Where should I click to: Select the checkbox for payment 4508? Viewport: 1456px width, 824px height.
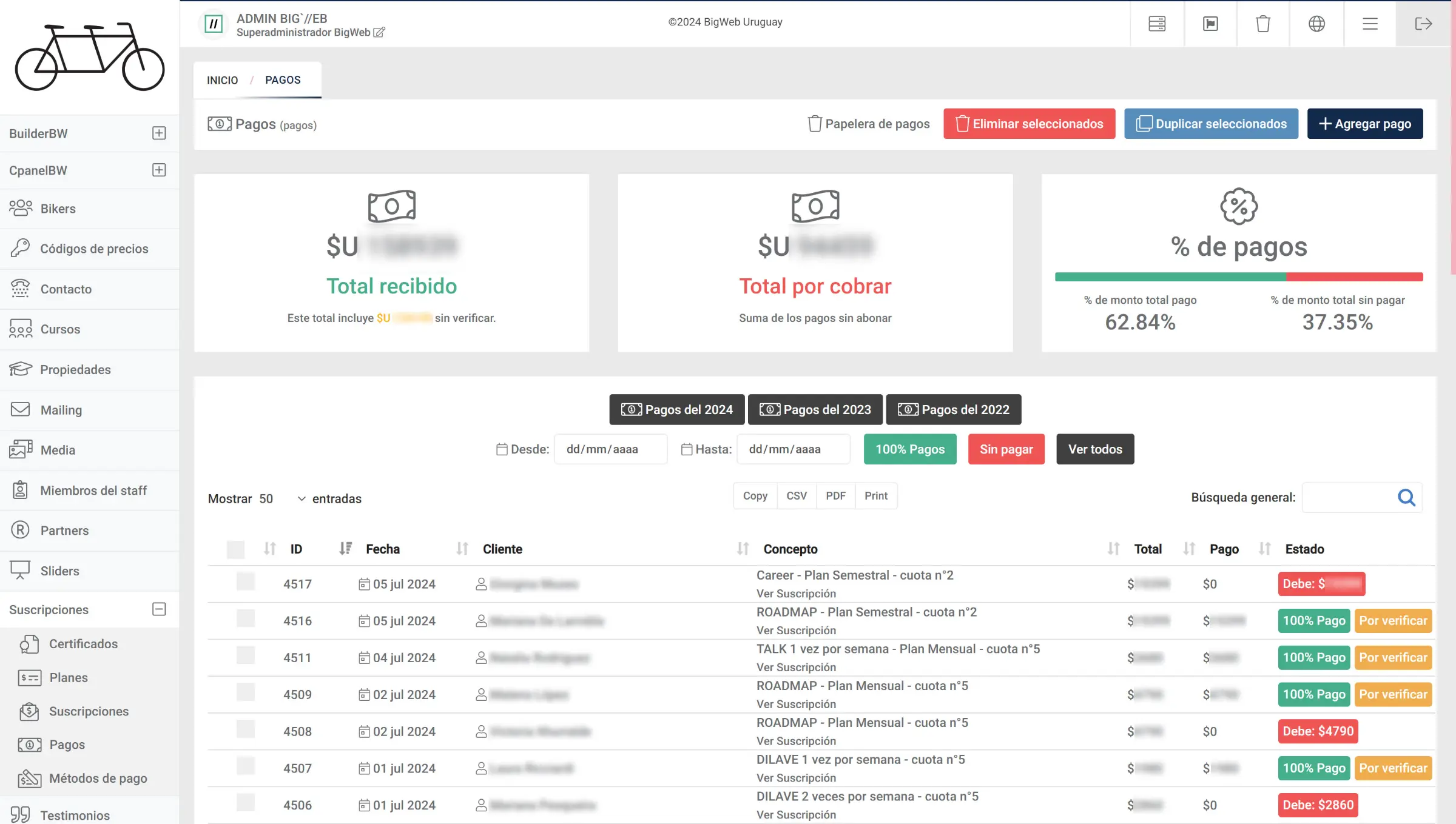click(x=246, y=729)
